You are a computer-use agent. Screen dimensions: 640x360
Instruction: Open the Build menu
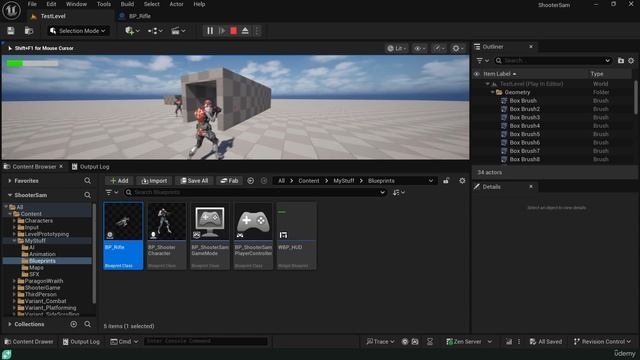click(x=127, y=4)
